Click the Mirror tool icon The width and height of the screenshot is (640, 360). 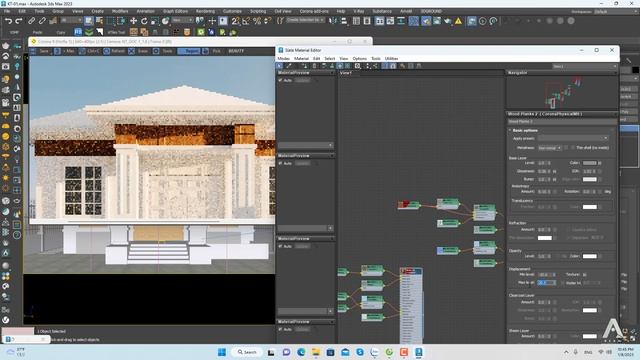point(333,20)
